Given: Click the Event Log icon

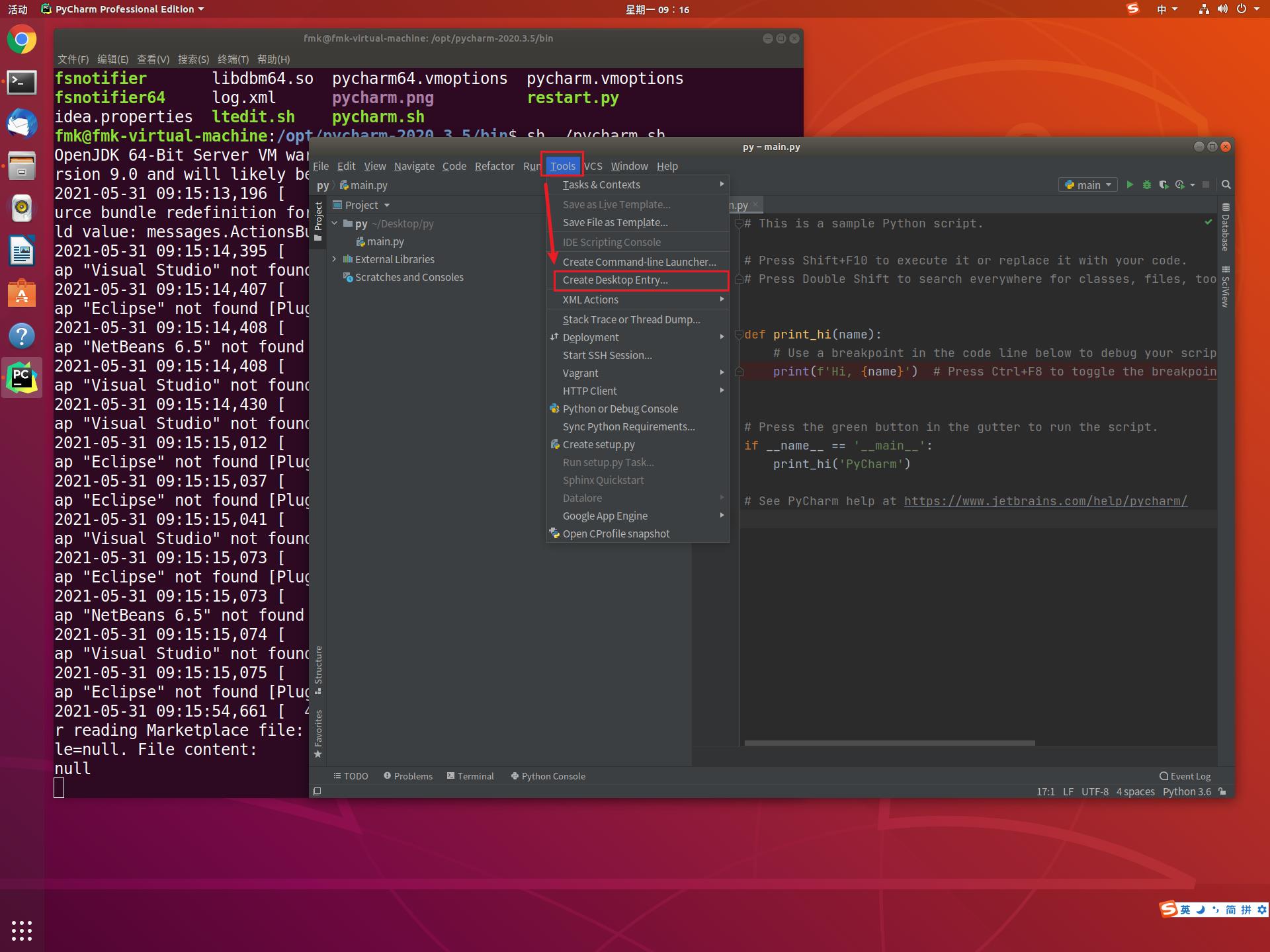Looking at the screenshot, I should click(1163, 776).
